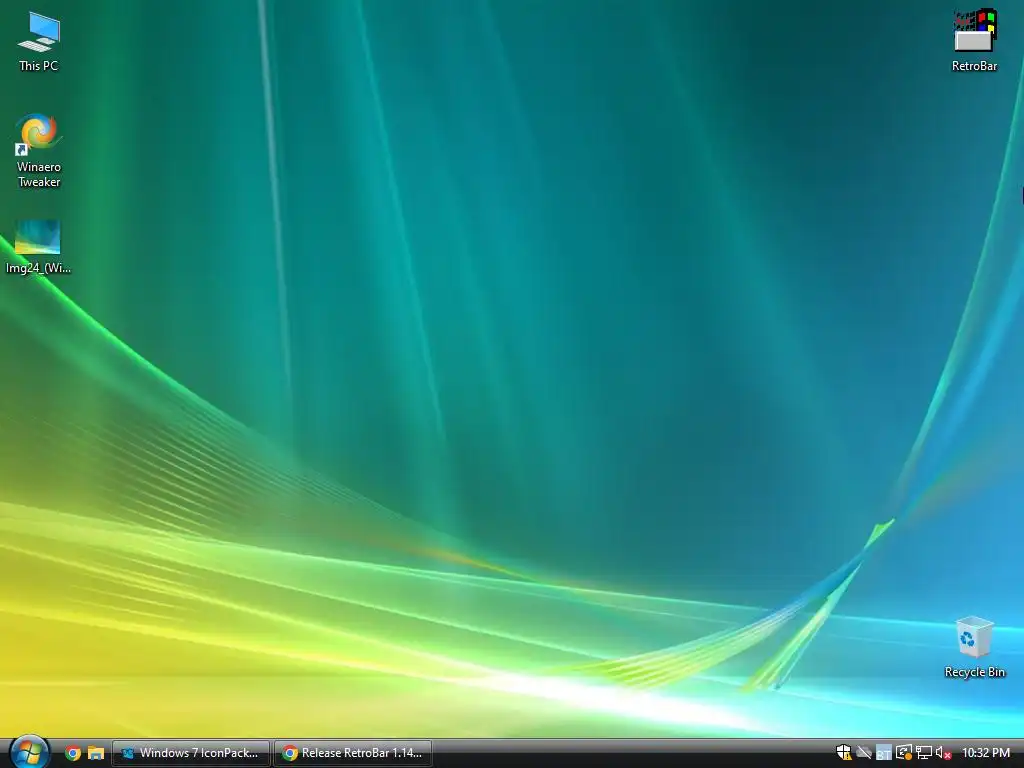Click the Recycle Bin label text

point(974,672)
